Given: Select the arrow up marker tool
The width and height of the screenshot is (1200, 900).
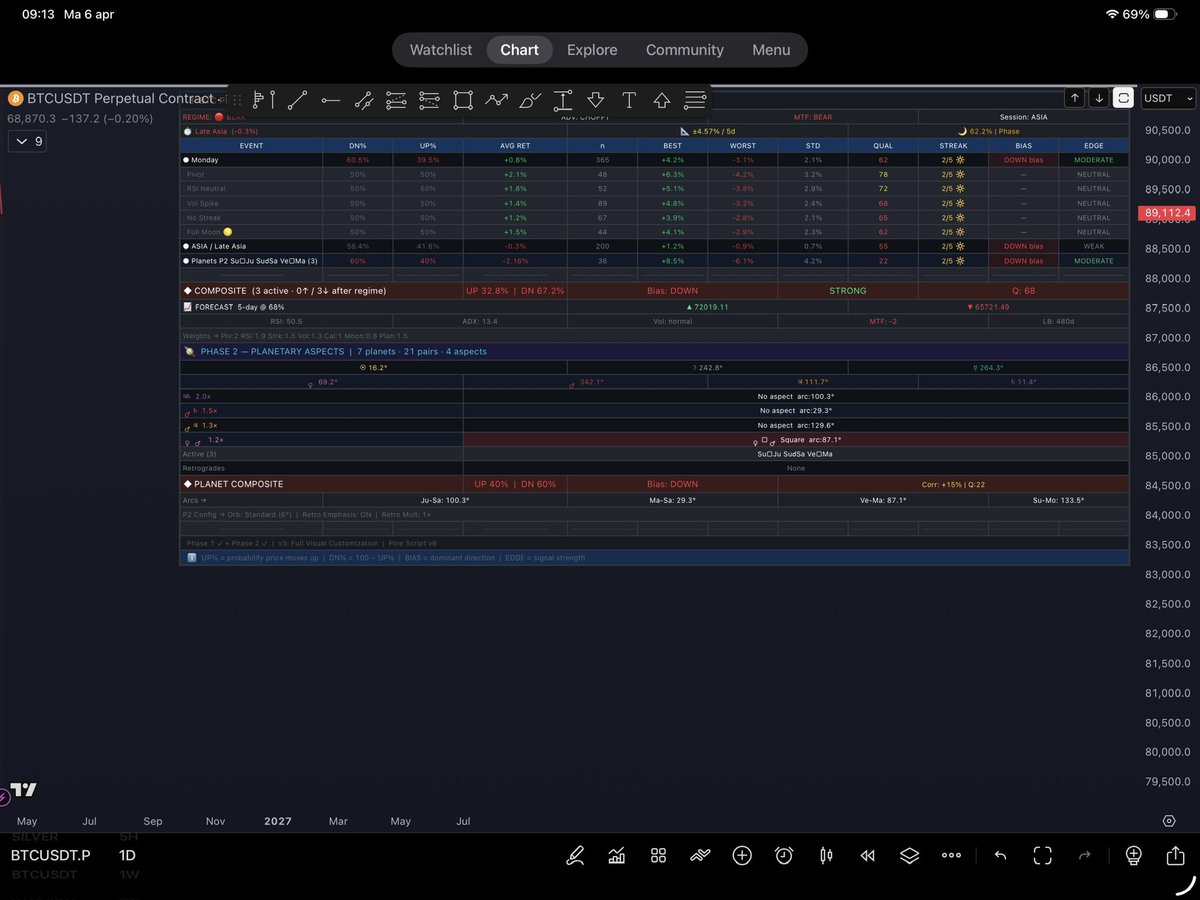Looking at the screenshot, I should click(x=662, y=99).
